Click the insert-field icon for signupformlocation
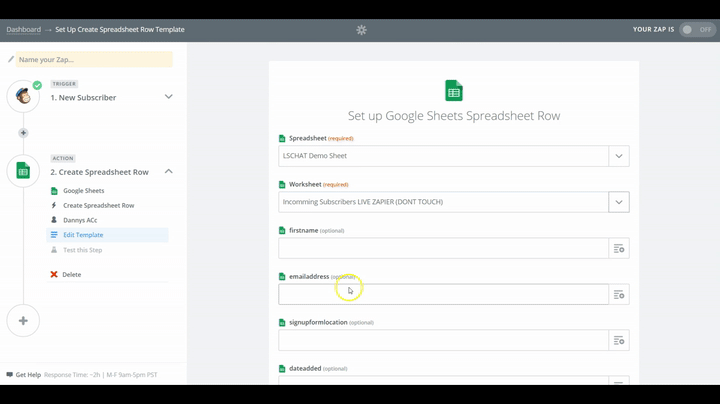 click(619, 341)
